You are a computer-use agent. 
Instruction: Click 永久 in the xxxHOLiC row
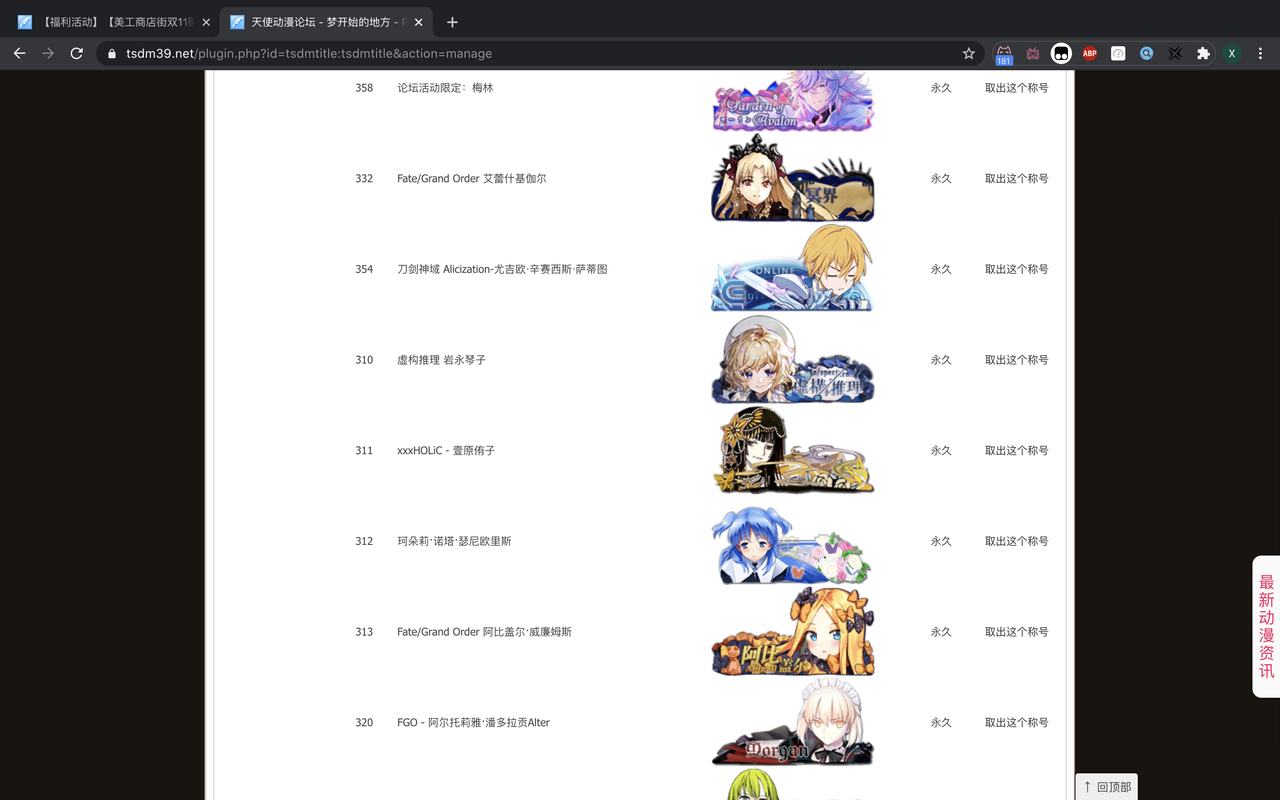tap(941, 451)
